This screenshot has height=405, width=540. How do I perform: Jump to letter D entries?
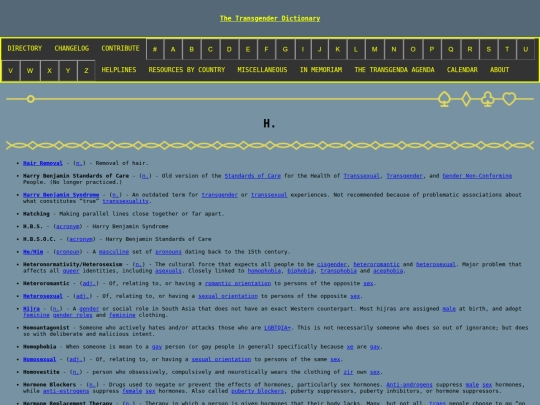click(x=229, y=49)
